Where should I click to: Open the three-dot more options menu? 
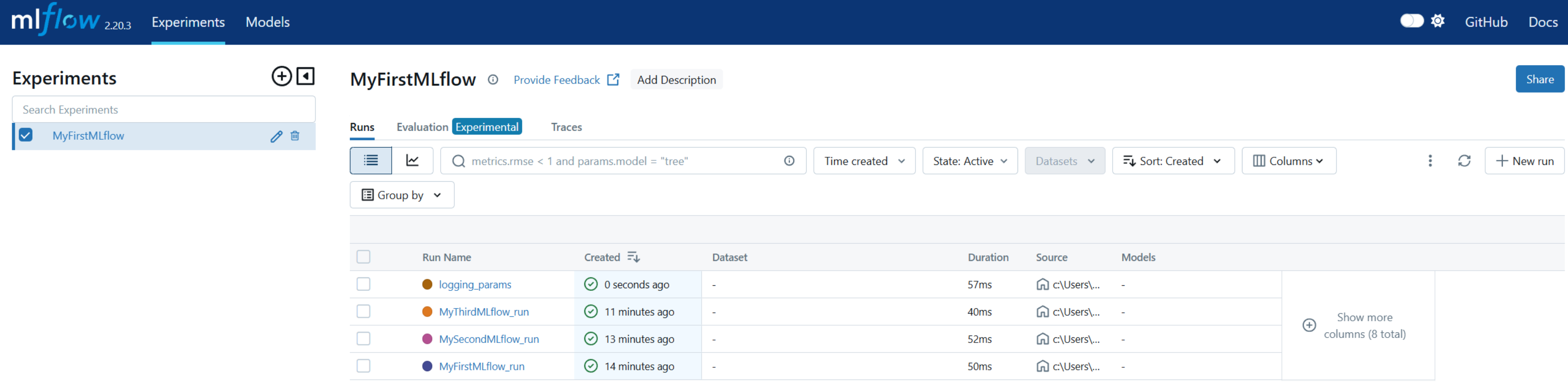(1430, 161)
